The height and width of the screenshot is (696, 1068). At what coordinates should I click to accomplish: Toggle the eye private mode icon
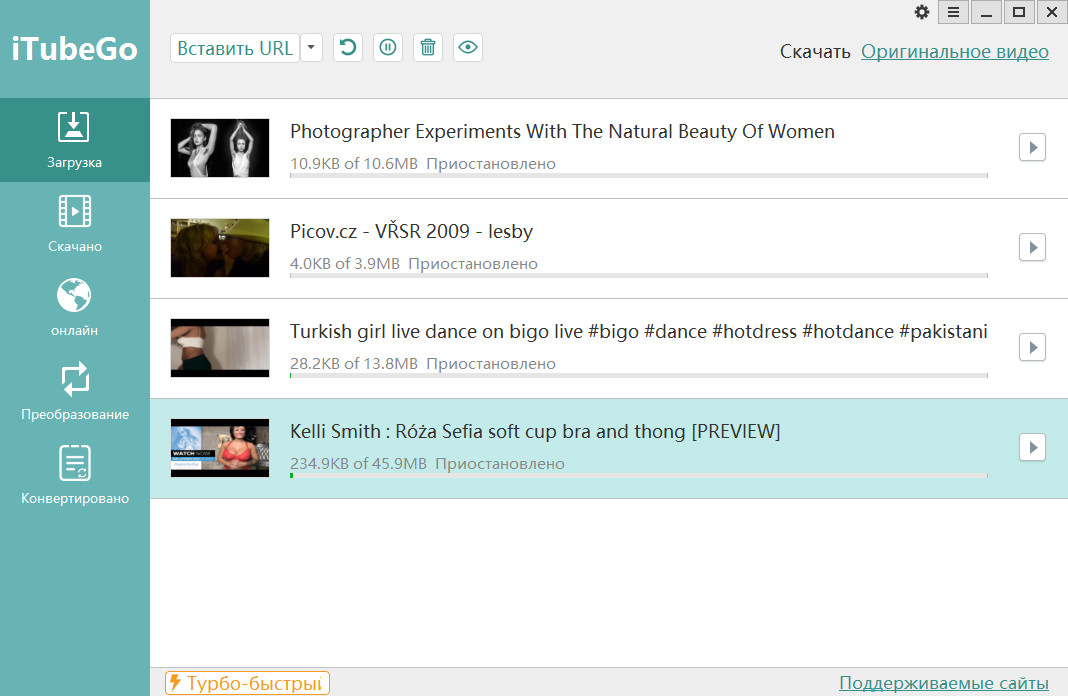[x=468, y=48]
